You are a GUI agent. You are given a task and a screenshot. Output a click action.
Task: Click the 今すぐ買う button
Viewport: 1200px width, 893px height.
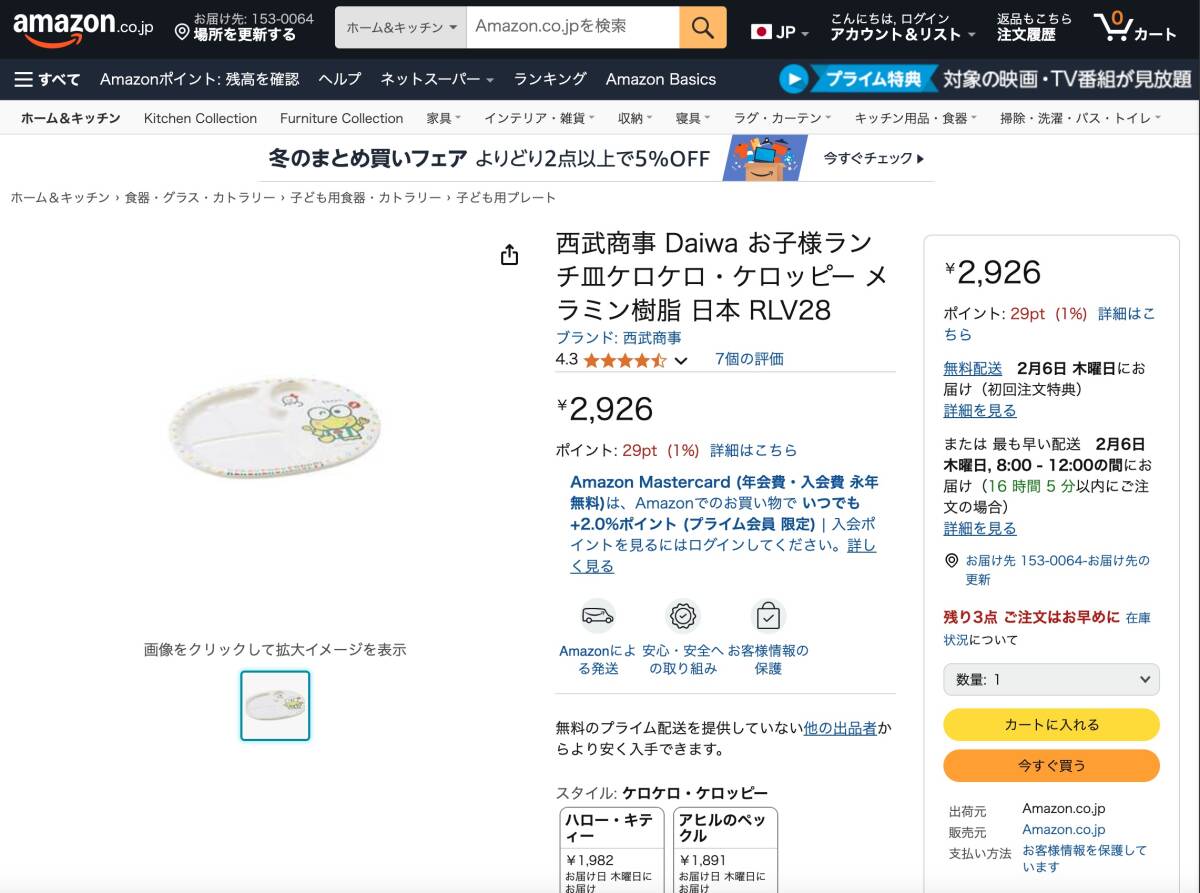coord(1051,766)
